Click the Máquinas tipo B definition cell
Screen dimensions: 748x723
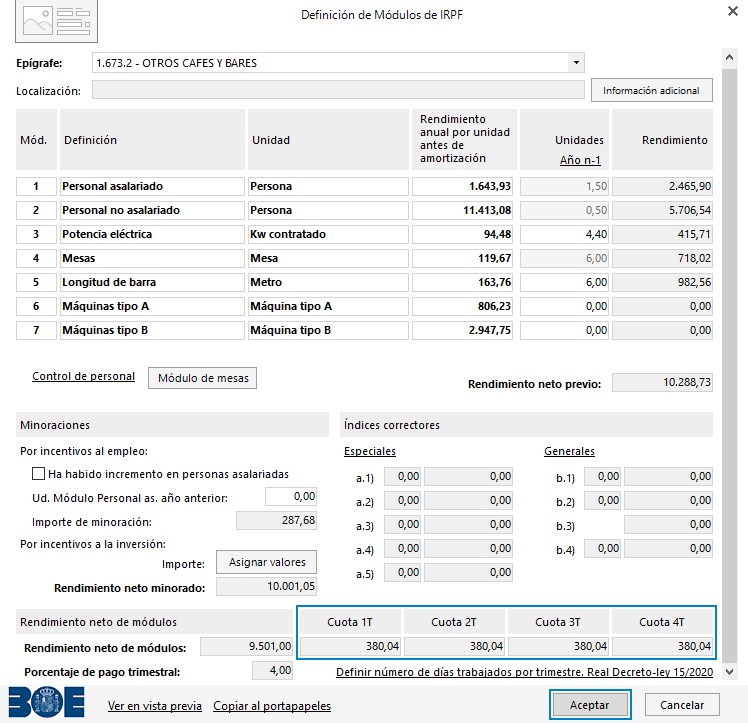pyautogui.click(x=152, y=330)
